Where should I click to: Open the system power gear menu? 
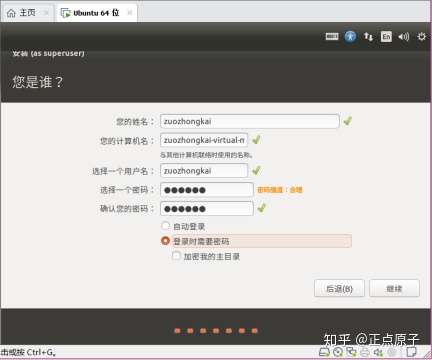tap(422, 36)
